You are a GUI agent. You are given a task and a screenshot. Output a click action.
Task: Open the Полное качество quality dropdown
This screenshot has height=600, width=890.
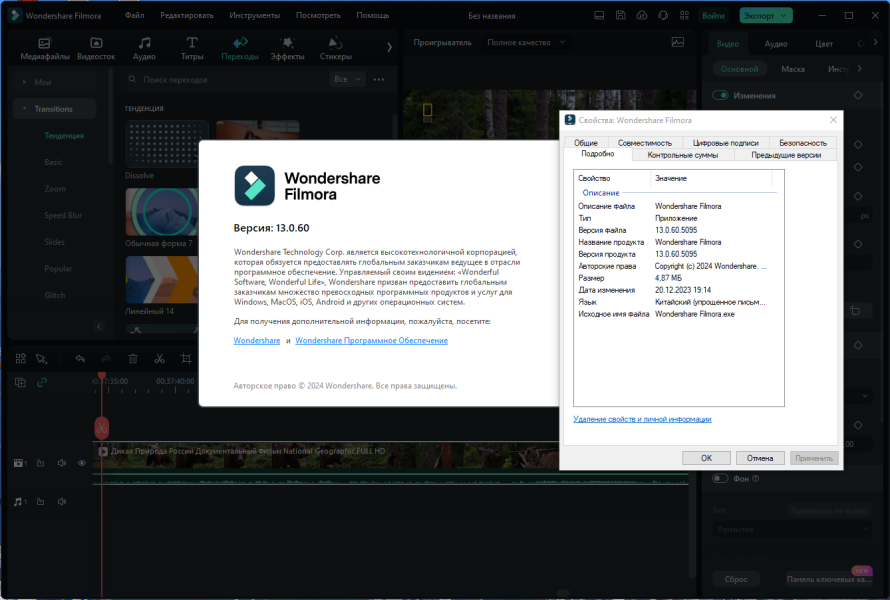(526, 43)
